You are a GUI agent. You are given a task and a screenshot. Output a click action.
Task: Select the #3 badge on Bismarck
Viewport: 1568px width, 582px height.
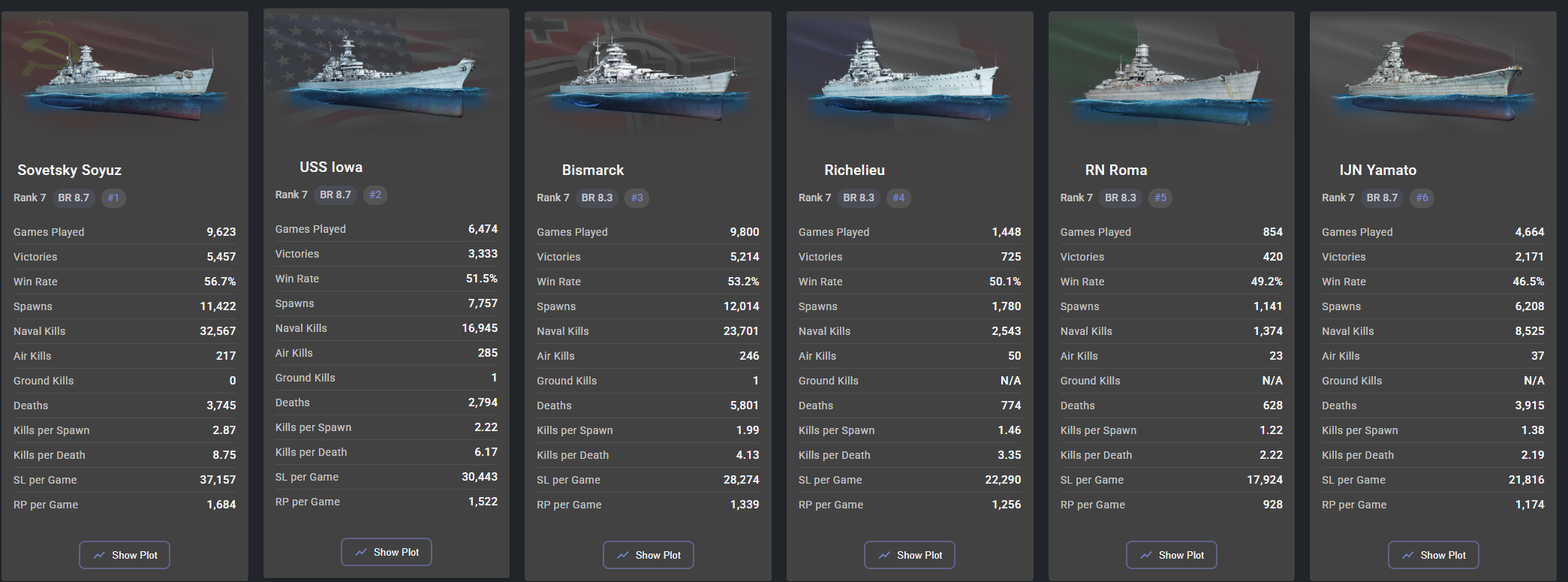tap(637, 198)
